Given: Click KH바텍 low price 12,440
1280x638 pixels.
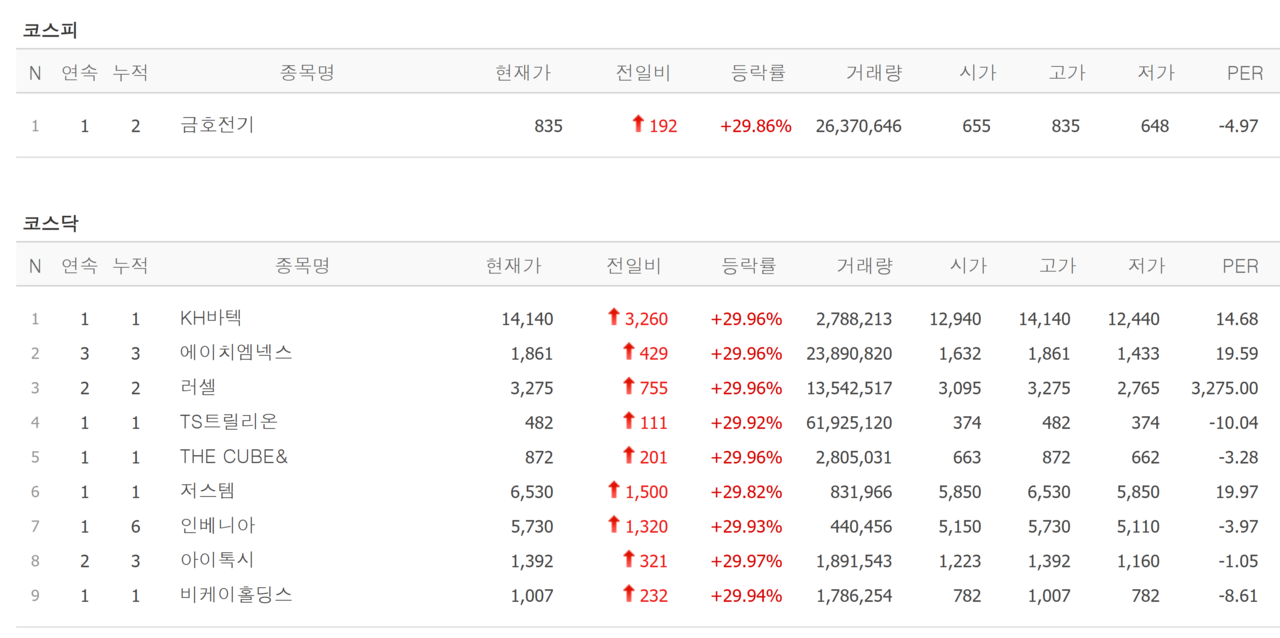Looking at the screenshot, I should (1134, 319).
